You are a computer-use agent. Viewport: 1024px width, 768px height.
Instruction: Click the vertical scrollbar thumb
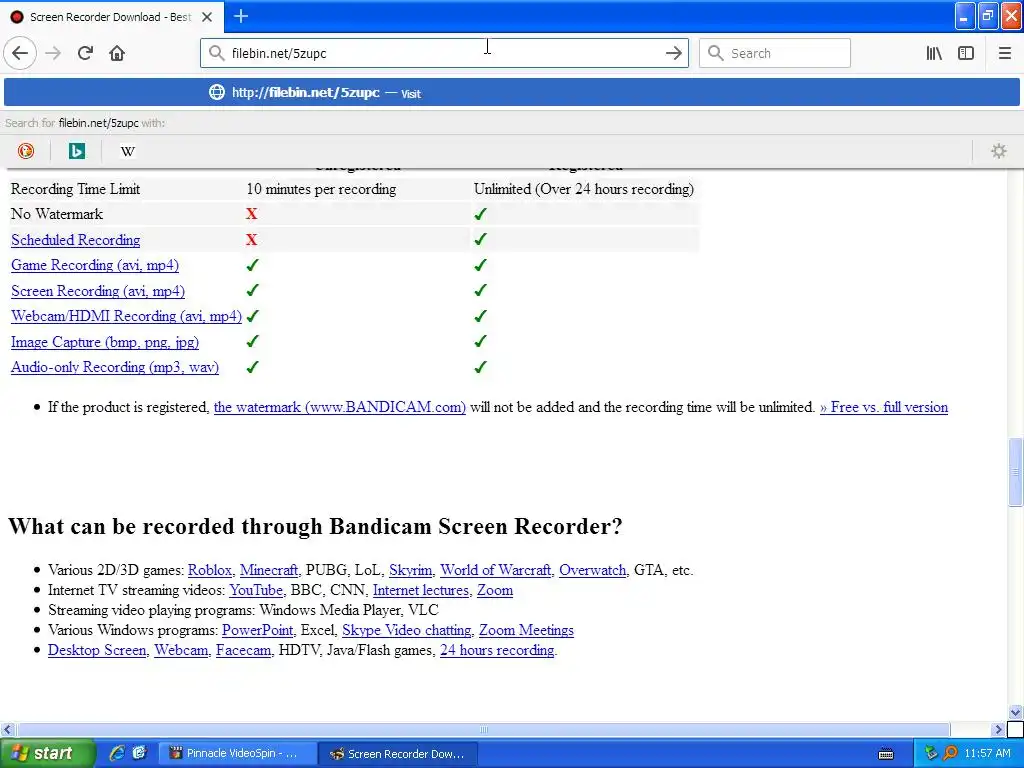pos(1016,472)
